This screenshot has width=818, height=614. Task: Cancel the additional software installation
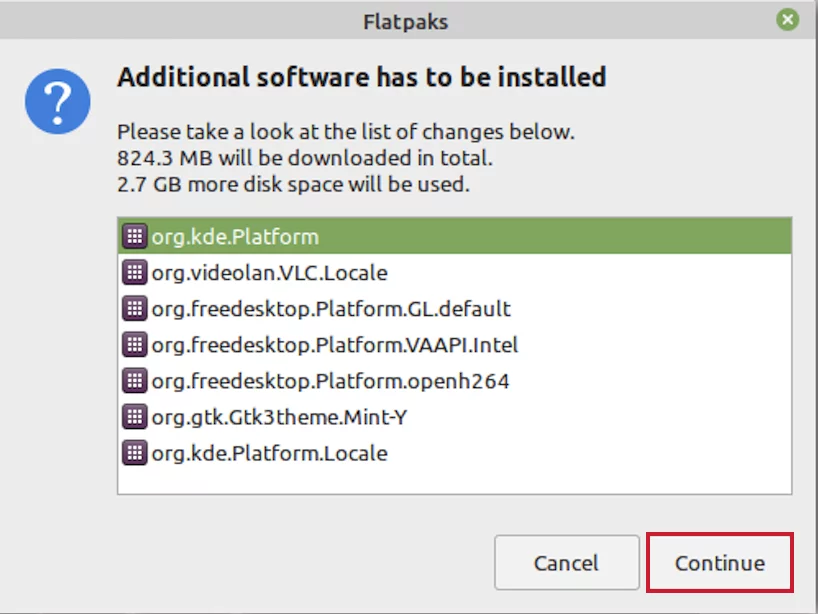tap(567, 562)
